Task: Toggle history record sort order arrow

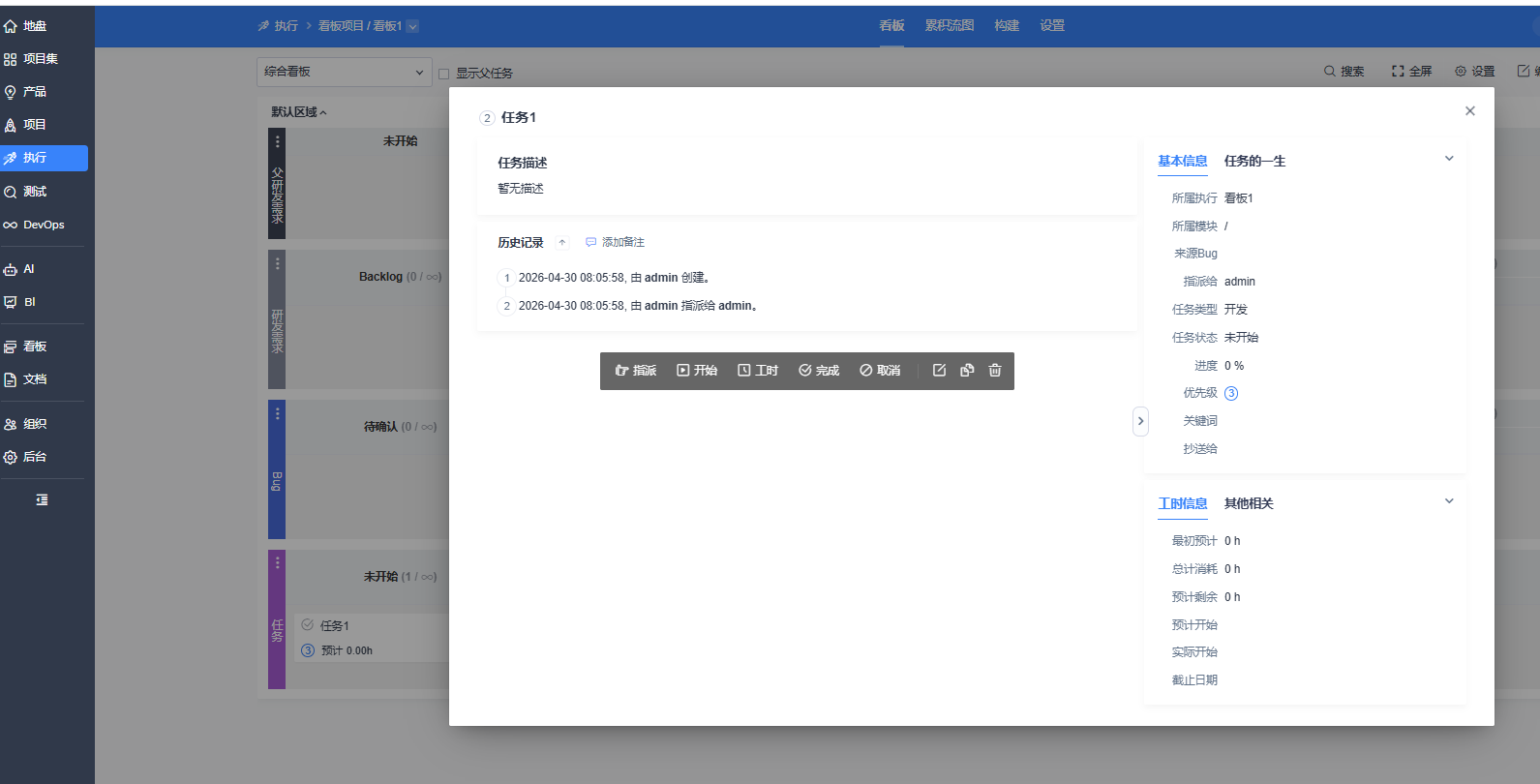Action: [561, 243]
